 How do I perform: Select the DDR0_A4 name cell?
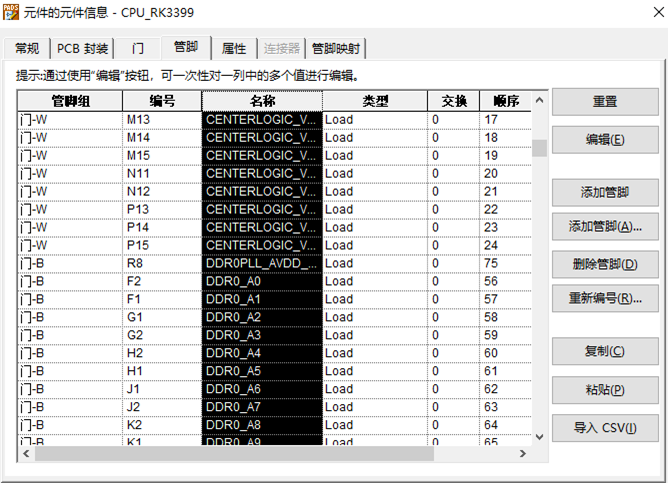pyautogui.click(x=262, y=353)
